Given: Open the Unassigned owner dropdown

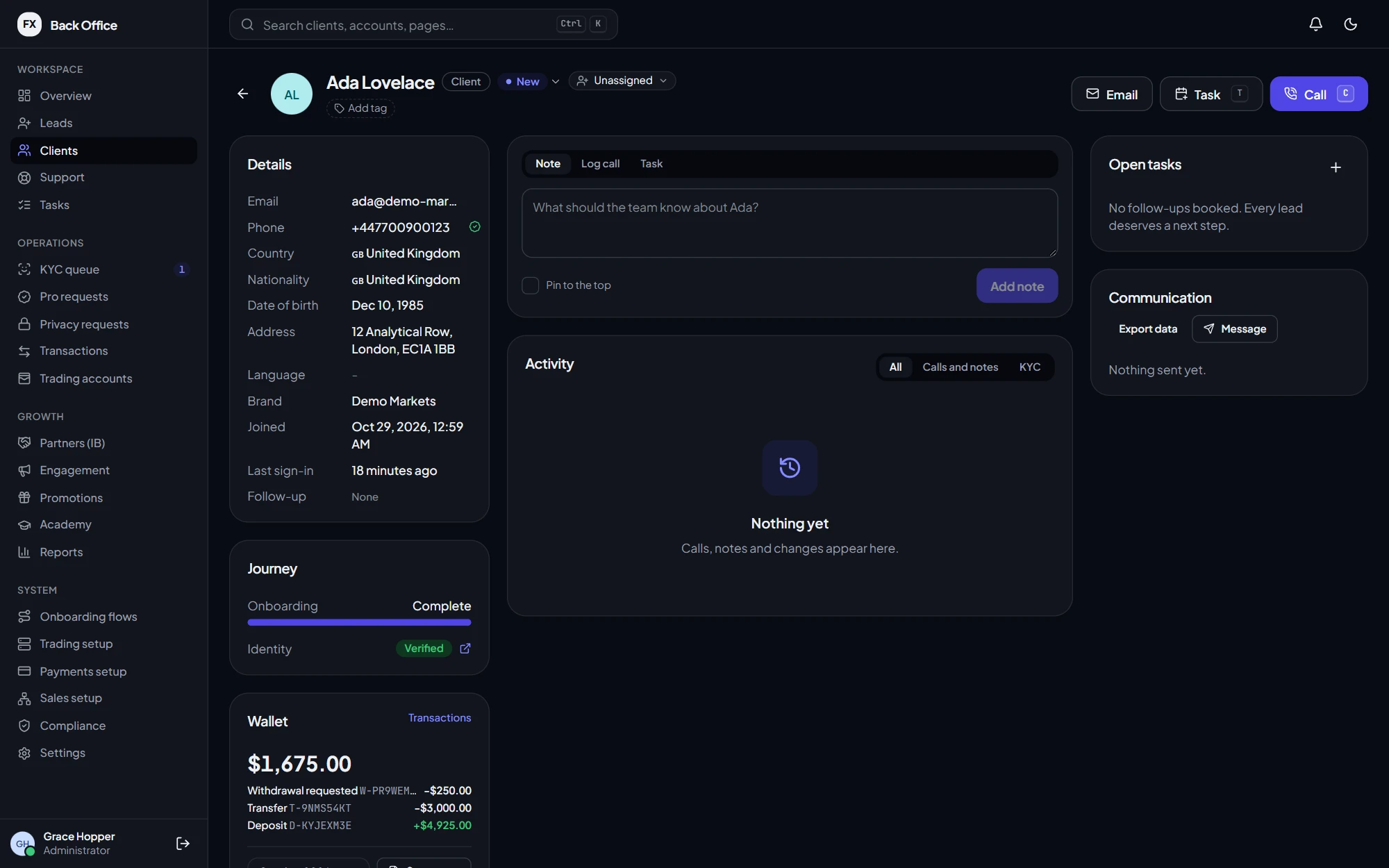Looking at the screenshot, I should 622,81.
